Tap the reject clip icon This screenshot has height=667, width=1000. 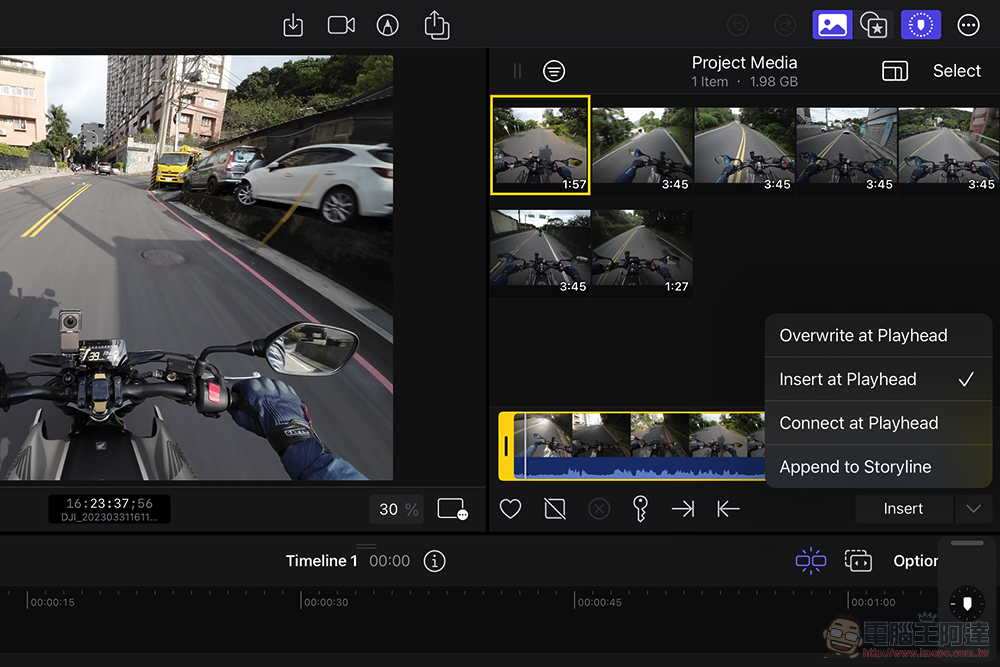(x=555, y=509)
